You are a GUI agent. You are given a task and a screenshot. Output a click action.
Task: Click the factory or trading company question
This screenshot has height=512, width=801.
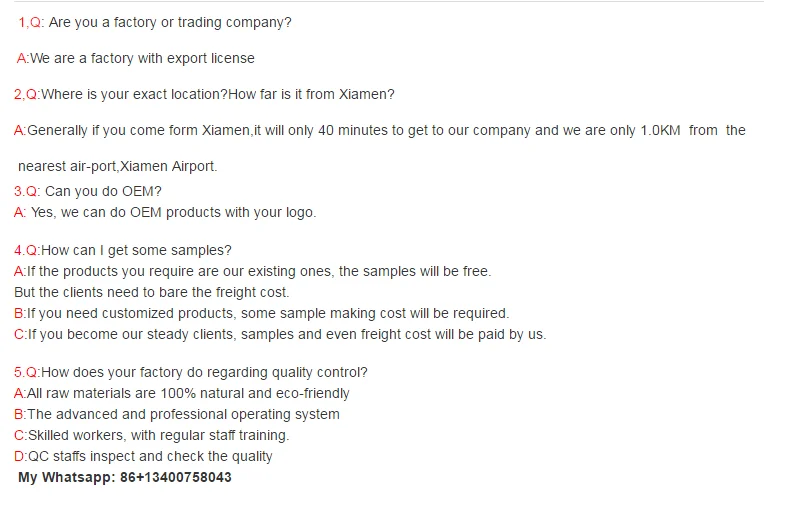169,22
